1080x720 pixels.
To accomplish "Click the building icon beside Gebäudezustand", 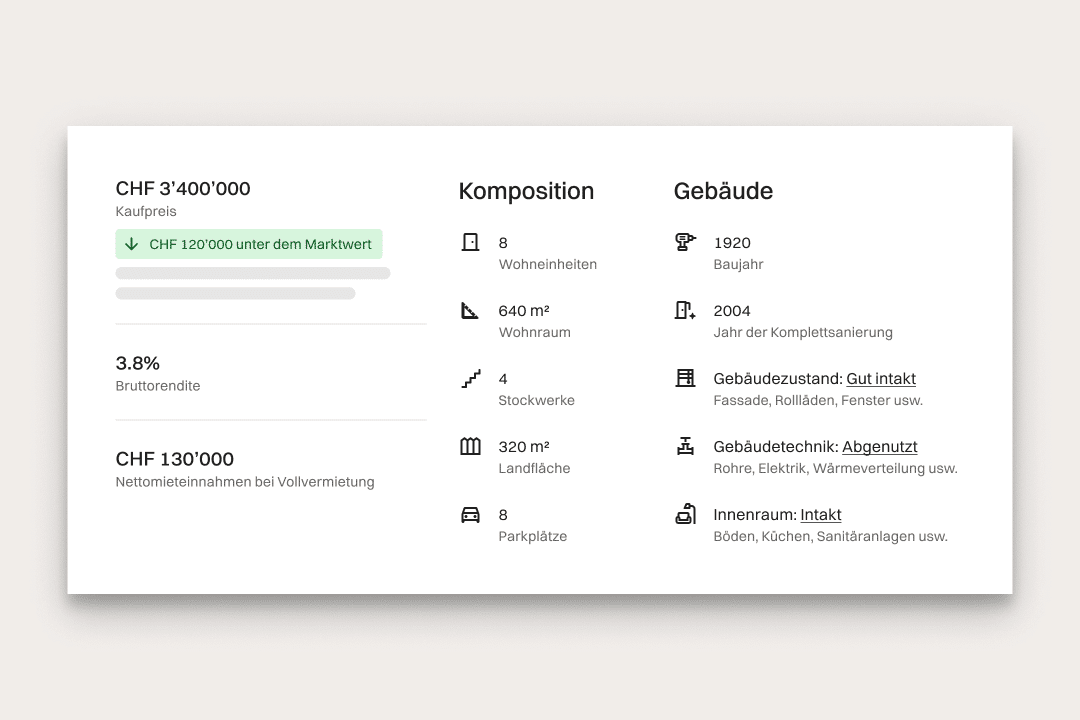I will tap(685, 378).
